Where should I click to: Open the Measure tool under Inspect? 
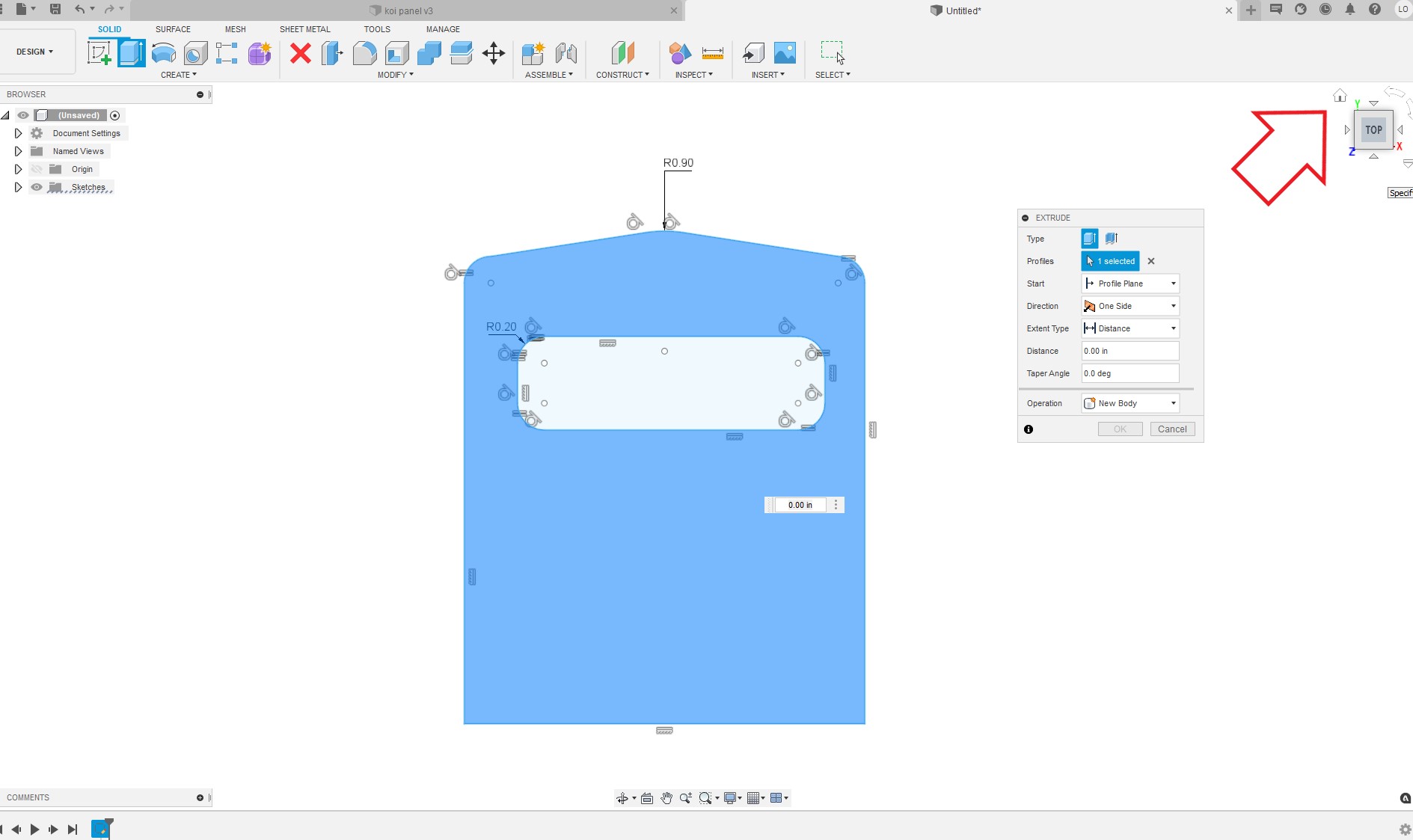[x=712, y=53]
